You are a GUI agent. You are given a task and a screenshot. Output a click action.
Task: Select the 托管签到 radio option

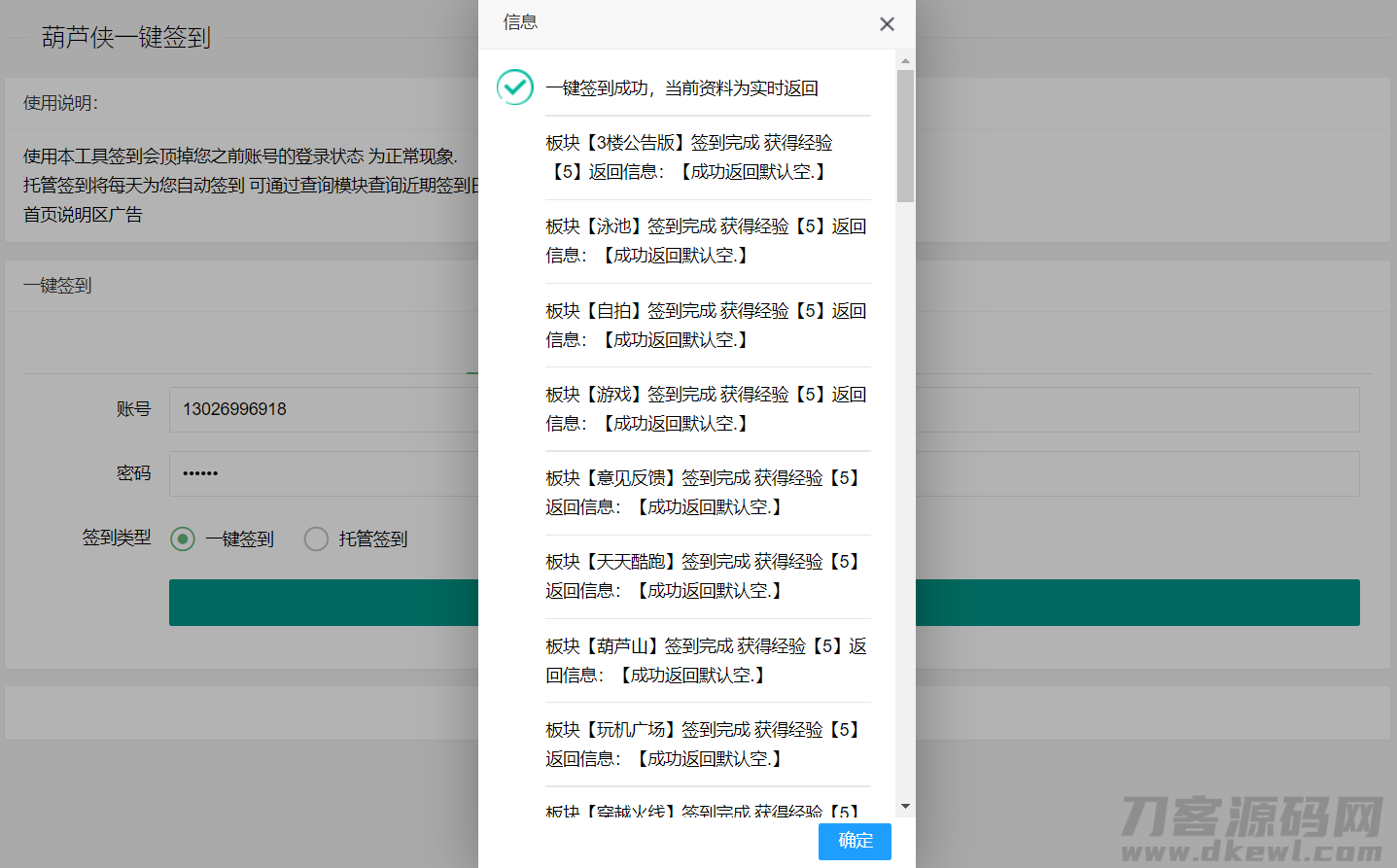pyautogui.click(x=316, y=538)
